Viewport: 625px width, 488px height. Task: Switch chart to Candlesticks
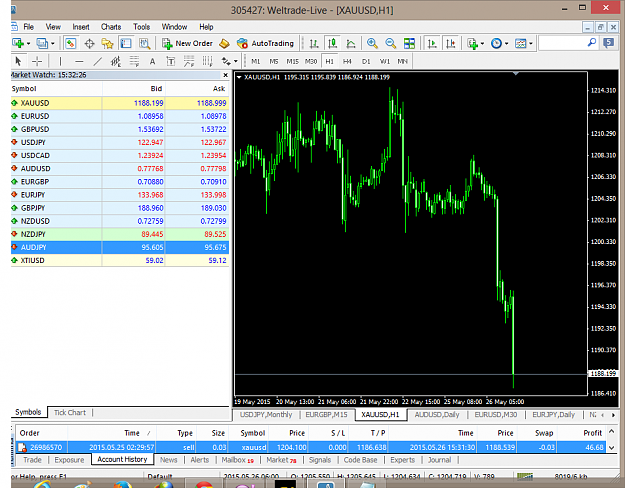pos(332,43)
